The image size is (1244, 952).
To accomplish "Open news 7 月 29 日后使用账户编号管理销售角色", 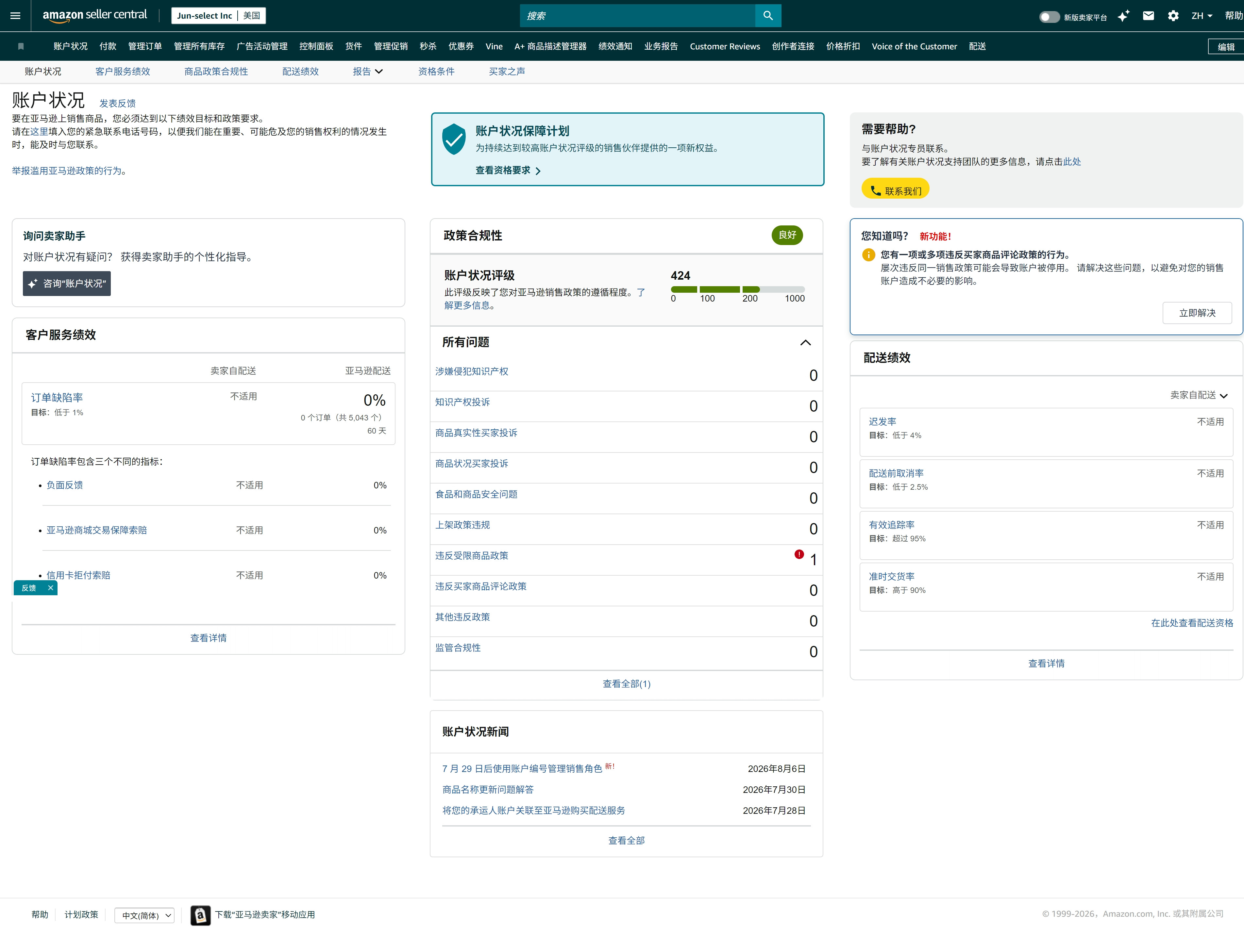I will click(x=522, y=768).
